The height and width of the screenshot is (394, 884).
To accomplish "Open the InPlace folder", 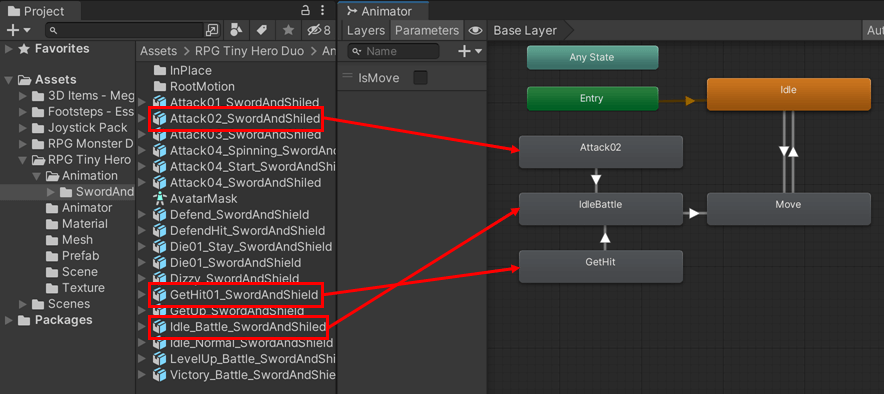I will tap(183, 70).
